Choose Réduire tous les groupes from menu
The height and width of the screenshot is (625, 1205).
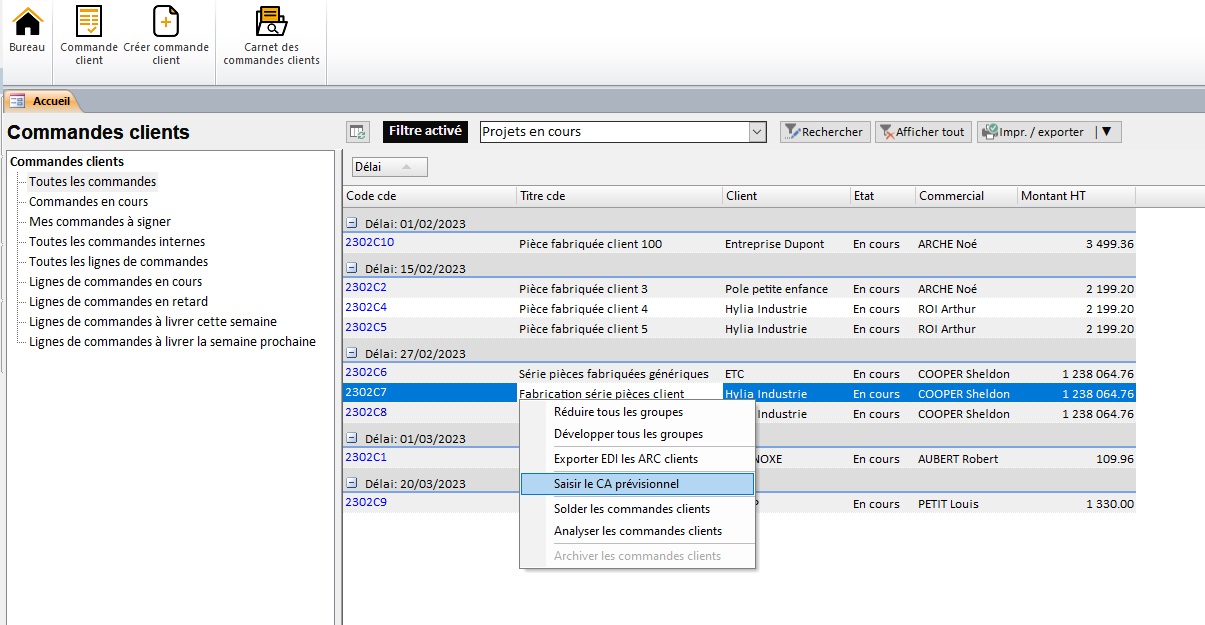click(617, 412)
